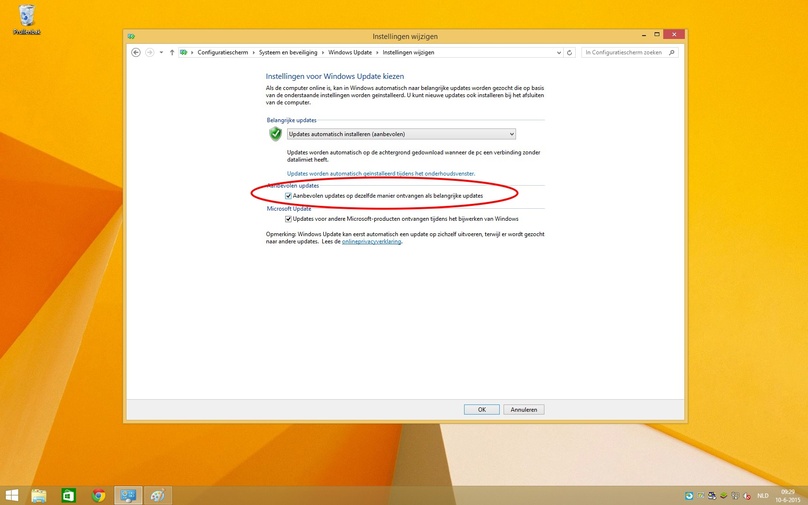Open the recent locations history arrow
808x505 pixels.
point(161,52)
